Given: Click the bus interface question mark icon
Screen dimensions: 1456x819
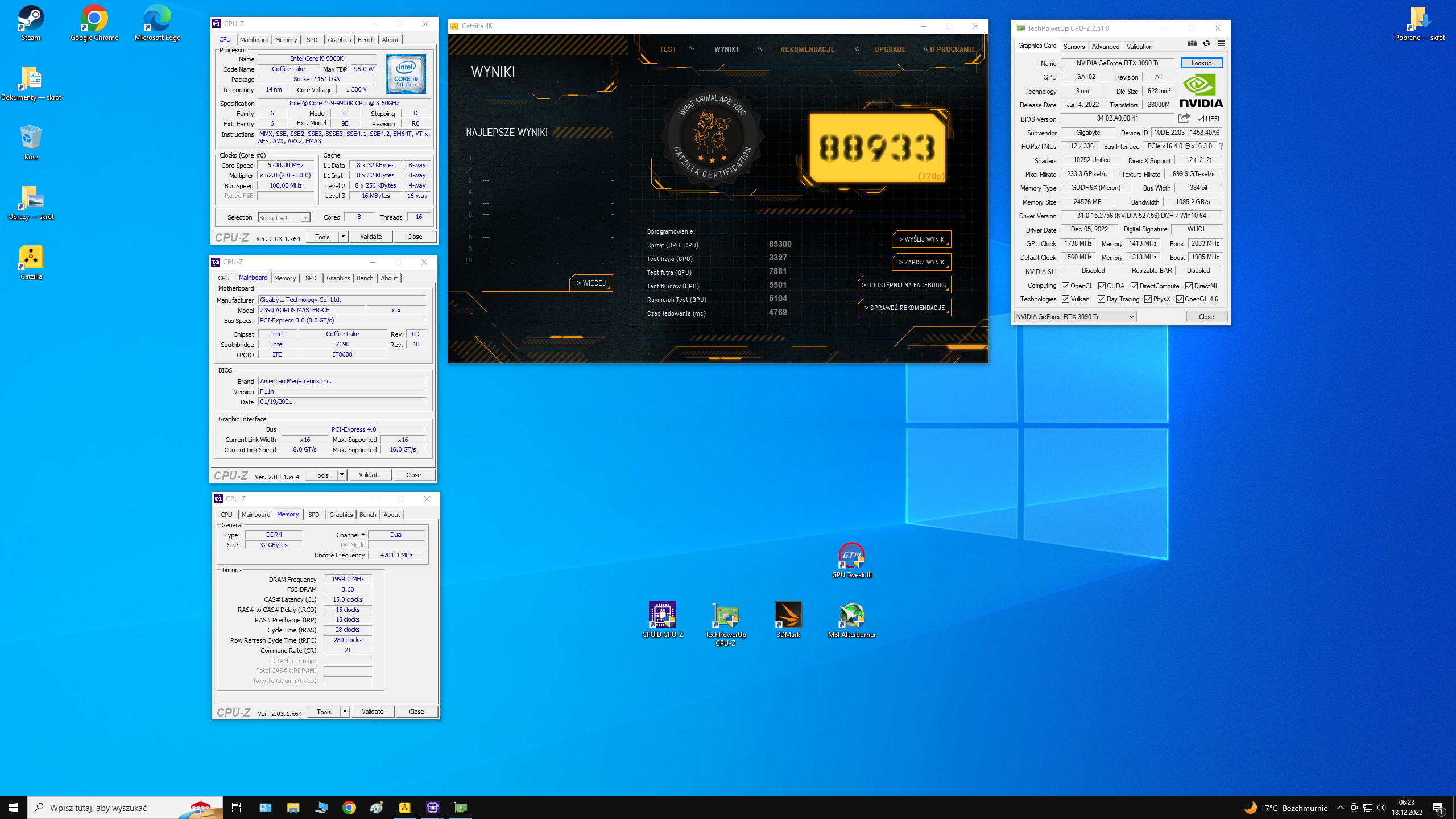Looking at the screenshot, I should click(1221, 146).
